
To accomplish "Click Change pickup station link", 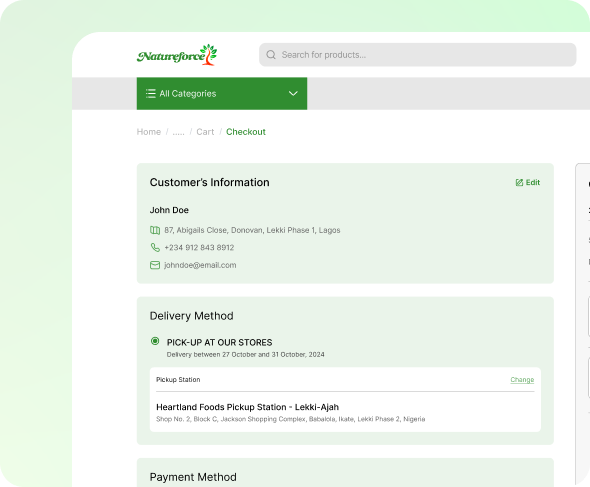I will [522, 380].
